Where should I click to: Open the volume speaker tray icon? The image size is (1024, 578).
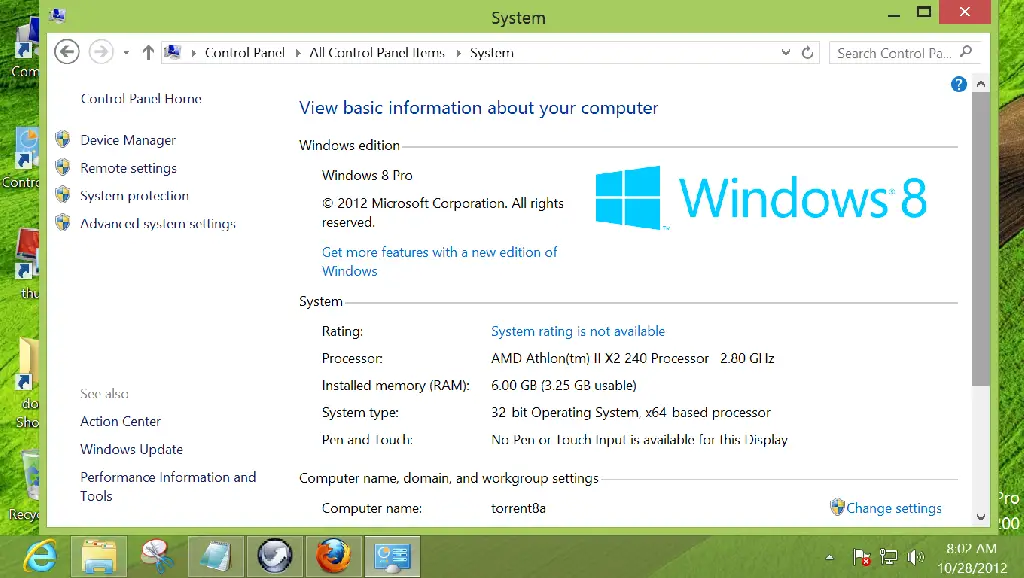pos(916,557)
